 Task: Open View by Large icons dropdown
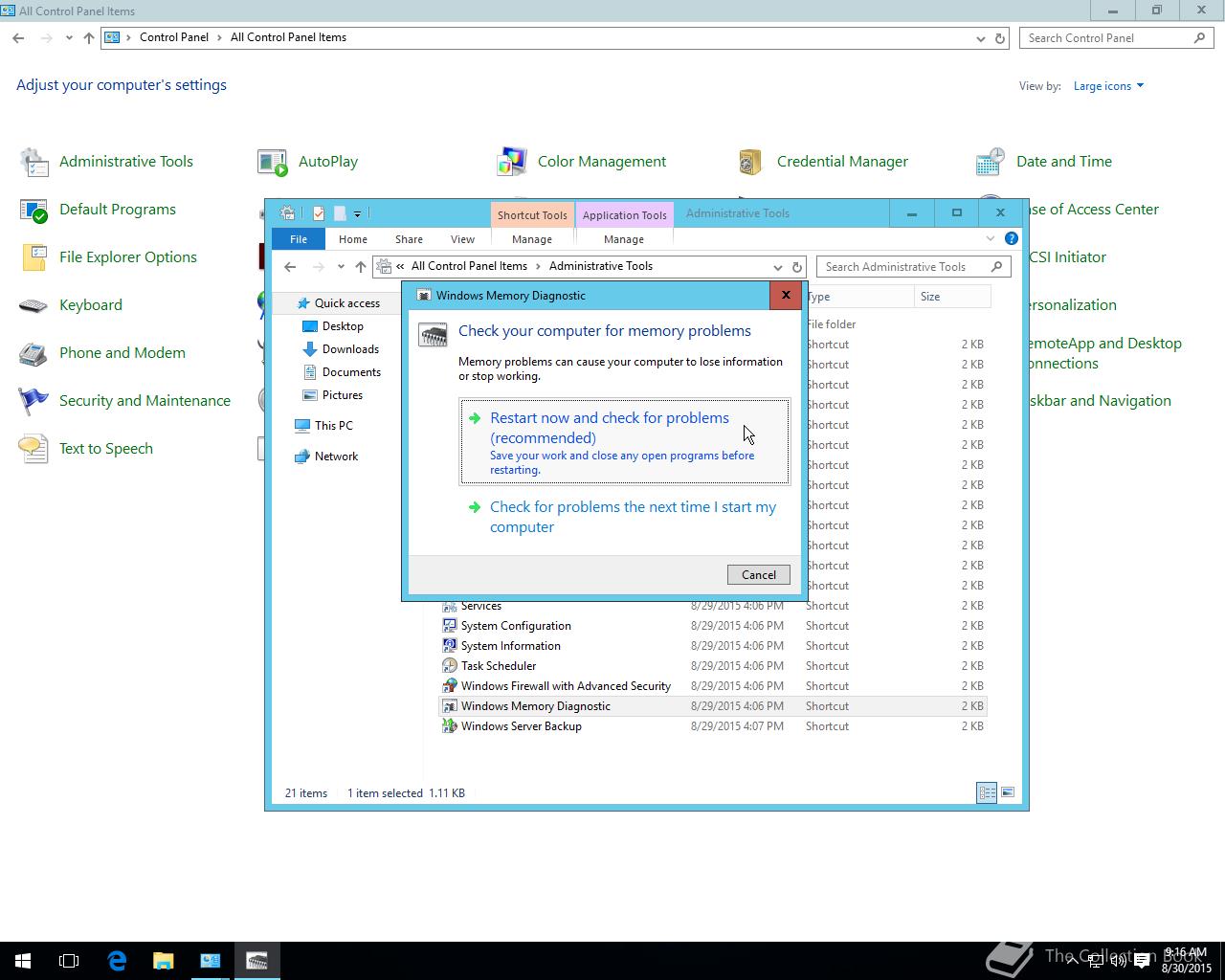(1108, 86)
